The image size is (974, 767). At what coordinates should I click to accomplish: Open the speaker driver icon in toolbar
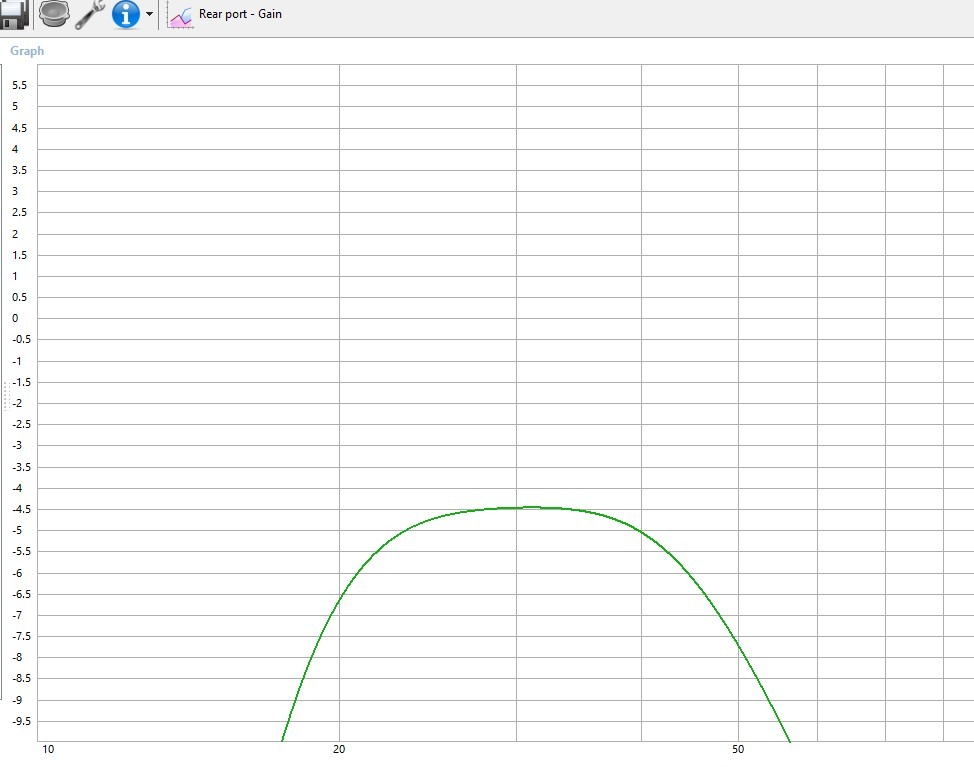[55, 14]
